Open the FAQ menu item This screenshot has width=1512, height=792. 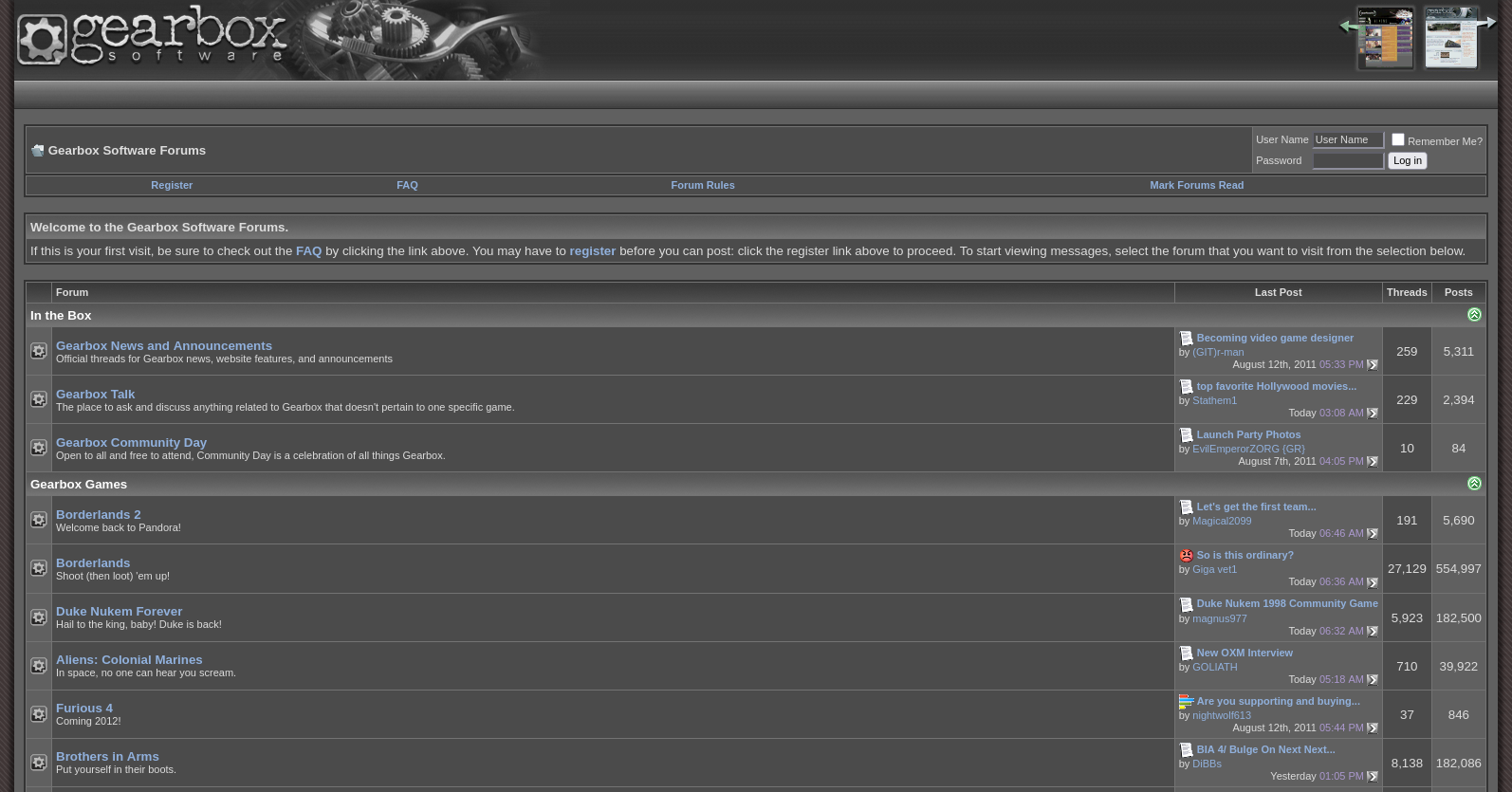407,185
